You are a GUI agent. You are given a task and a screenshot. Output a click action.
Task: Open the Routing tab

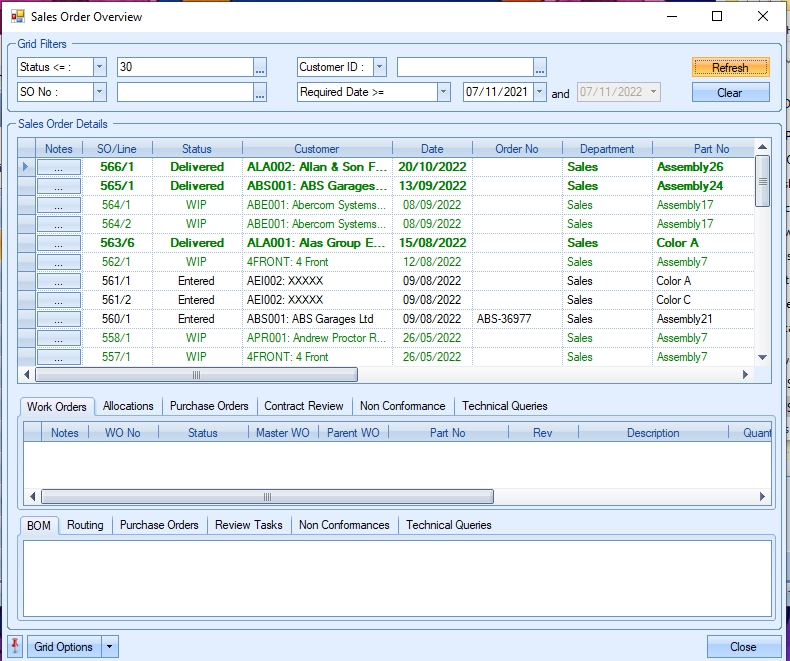[x=85, y=525]
